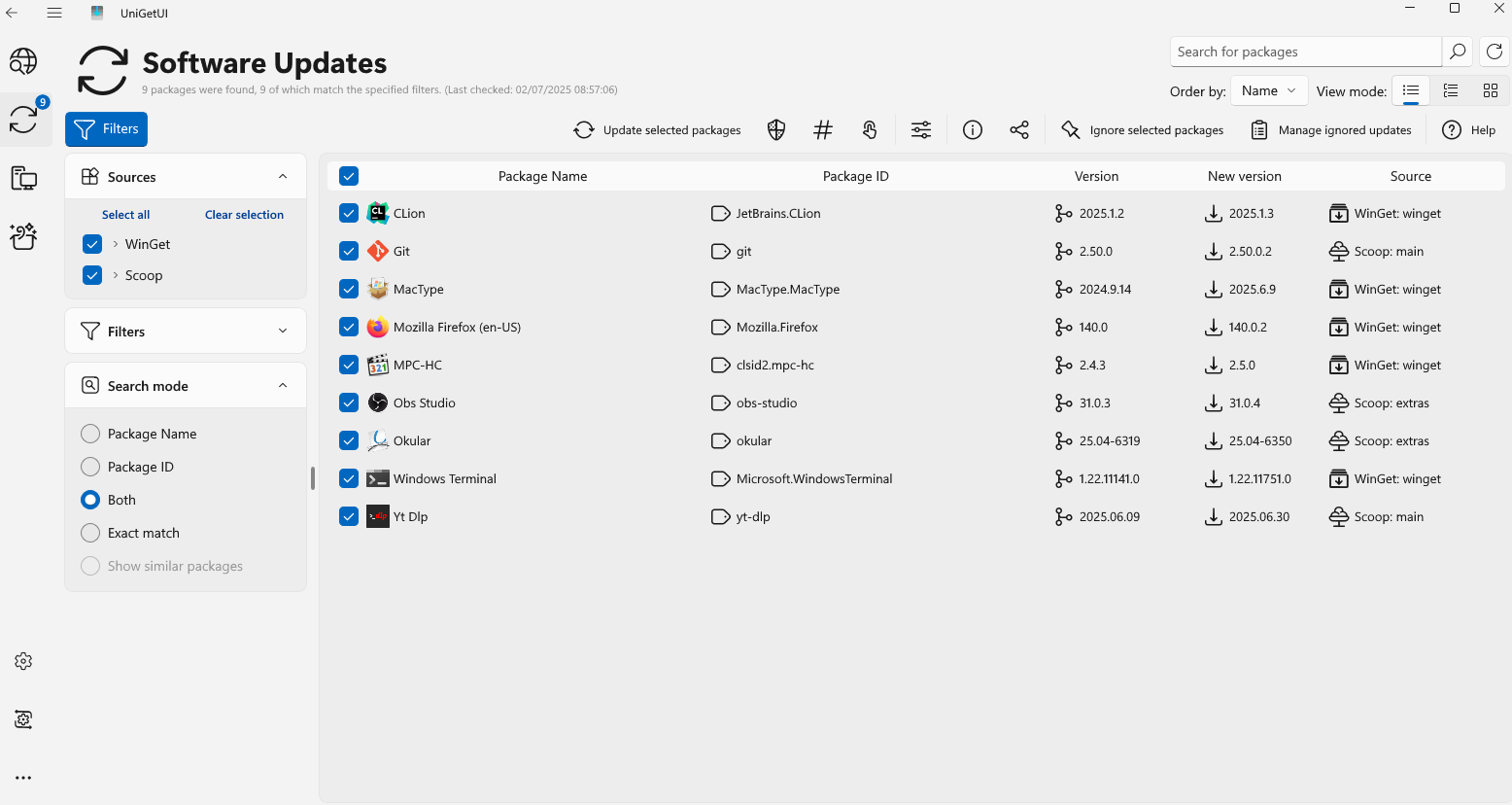Screen dimensions: 1512x805
Task: Click the interactive update hand icon
Action: point(870,129)
